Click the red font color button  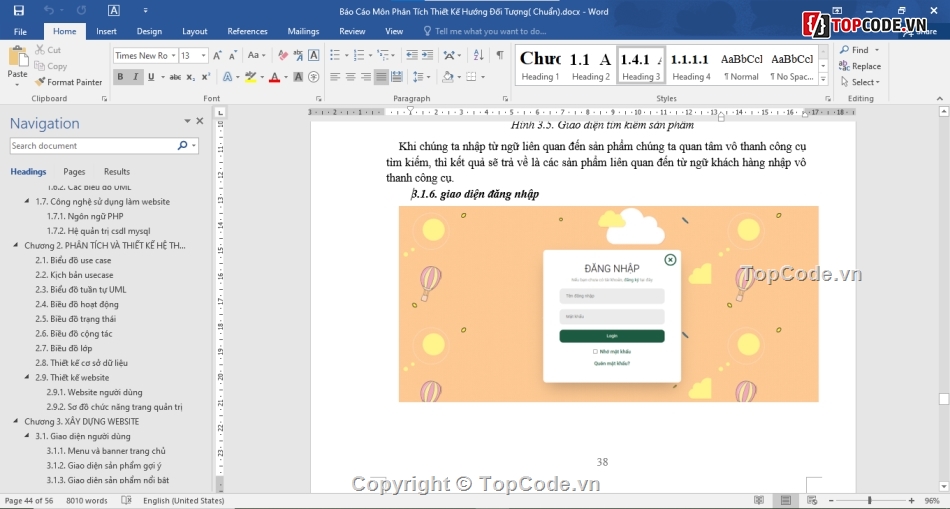275,77
